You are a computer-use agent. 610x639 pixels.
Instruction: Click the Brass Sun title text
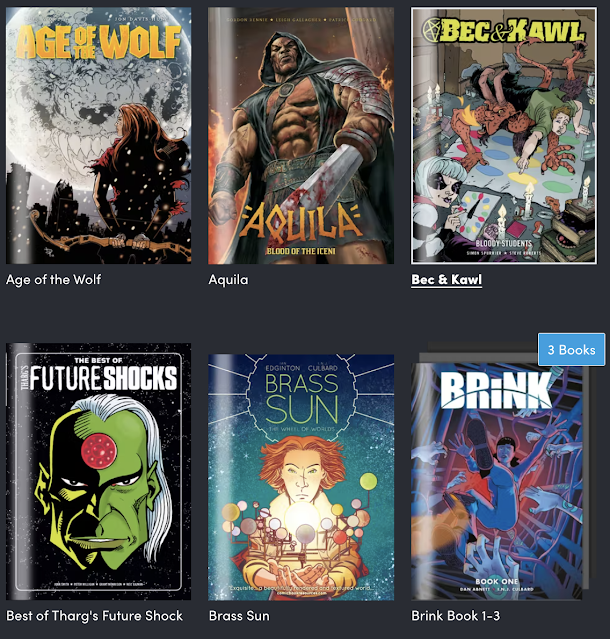coord(239,615)
